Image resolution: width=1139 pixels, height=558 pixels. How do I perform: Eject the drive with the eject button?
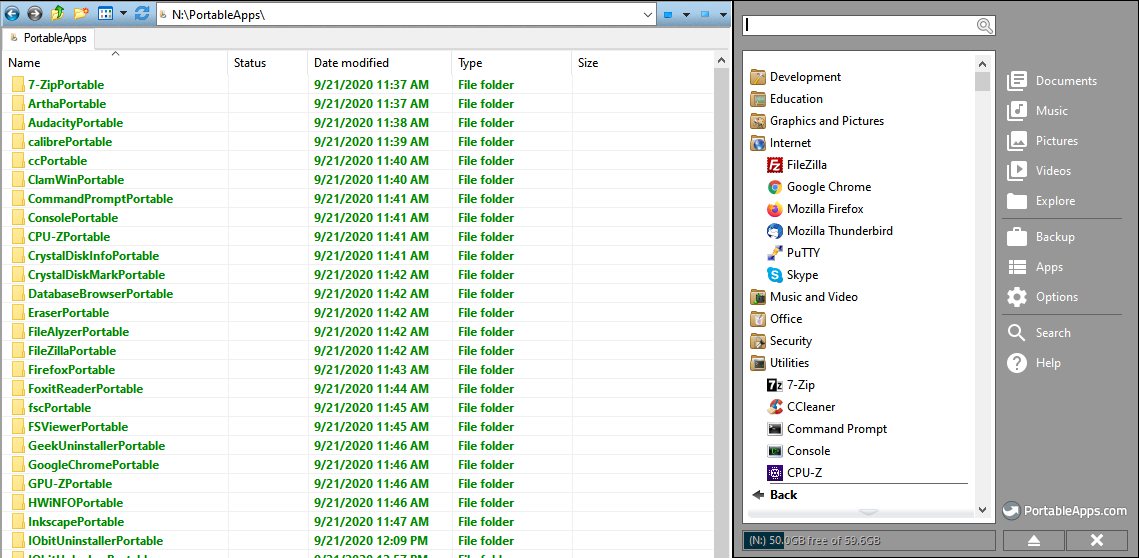click(x=1034, y=541)
